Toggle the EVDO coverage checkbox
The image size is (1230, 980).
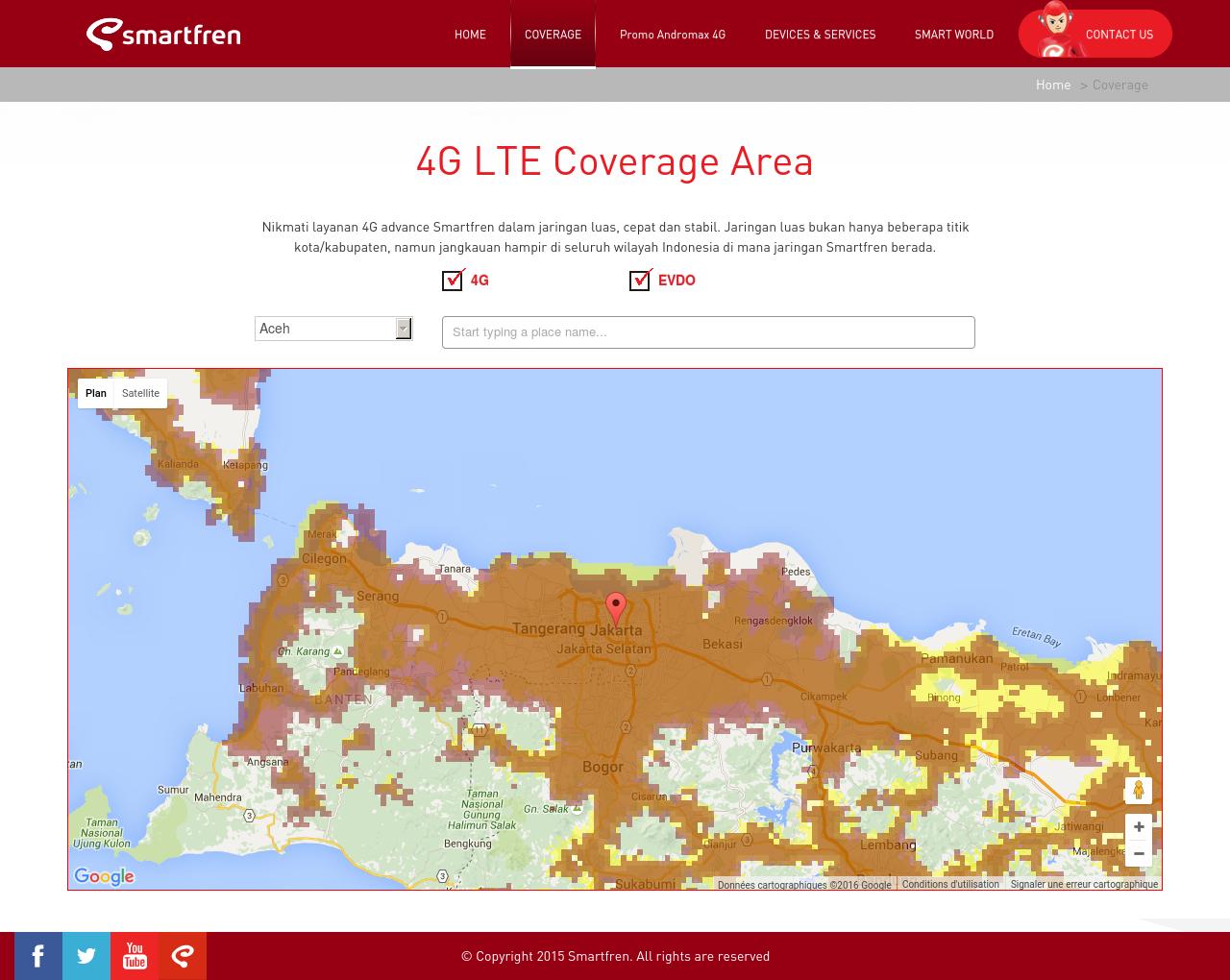(x=640, y=280)
